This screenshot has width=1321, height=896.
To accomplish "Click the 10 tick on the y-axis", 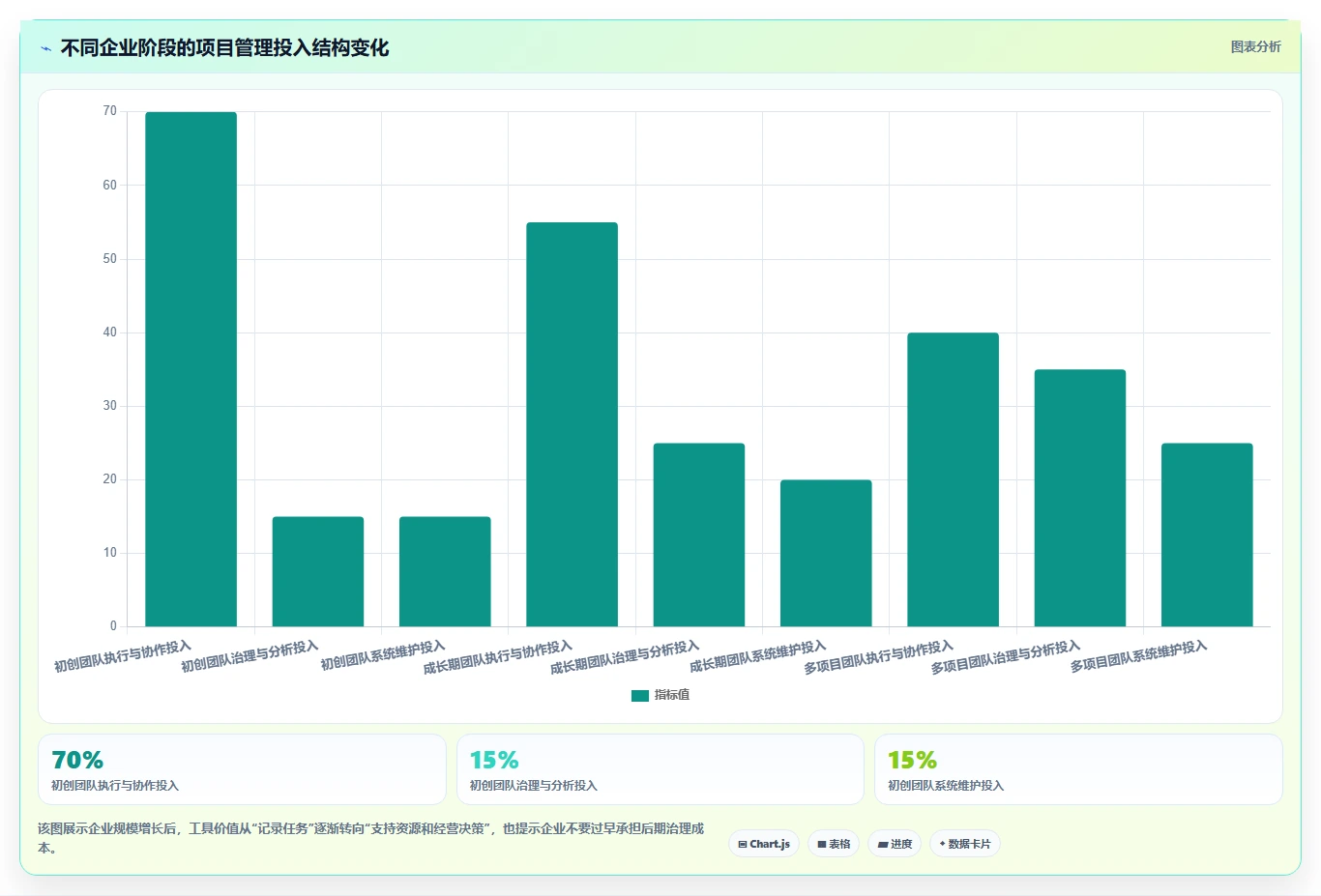I will [x=109, y=552].
